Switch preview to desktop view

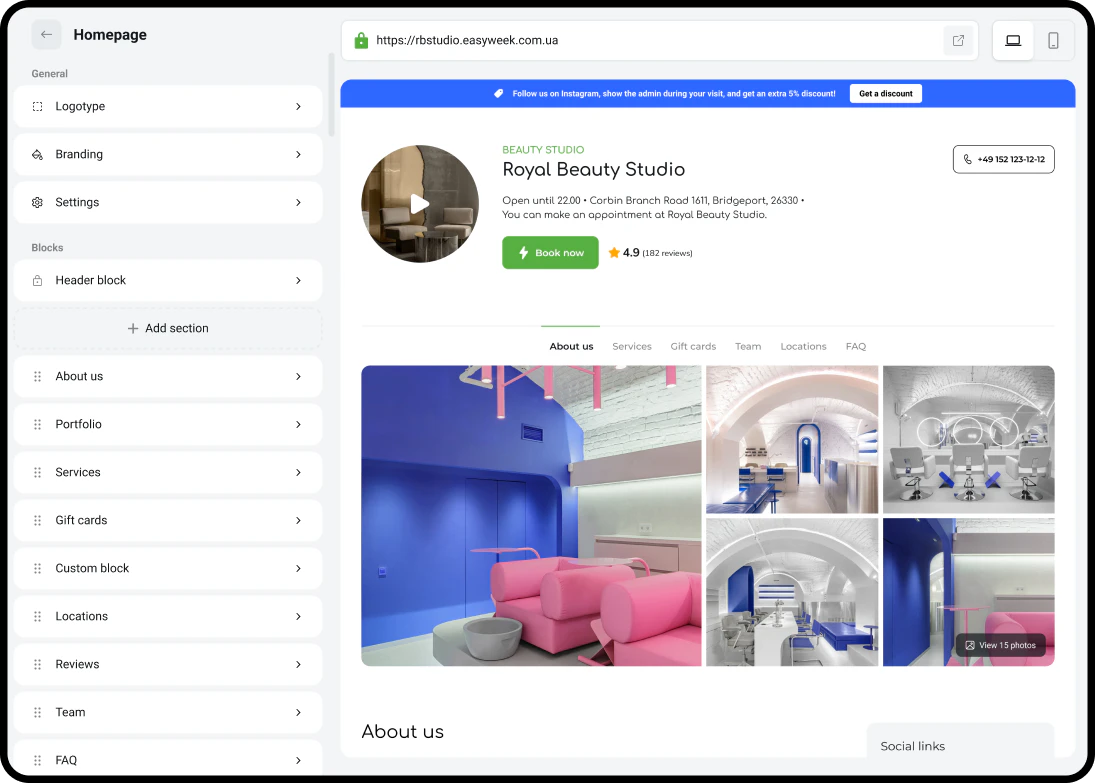[1012, 40]
